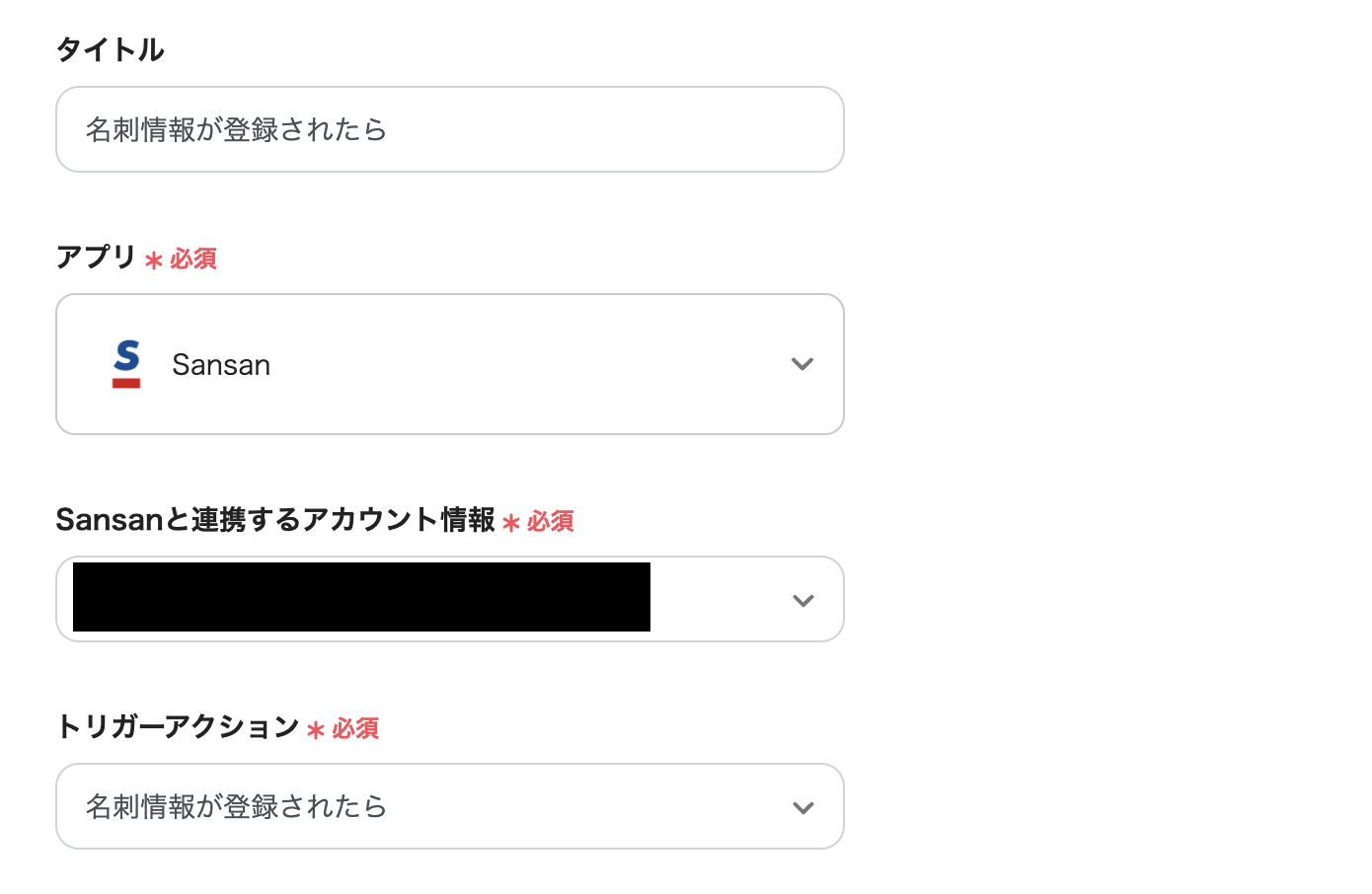Click the アプリ label
Image resolution: width=1372 pixels, height=894 pixels.
click(96, 257)
